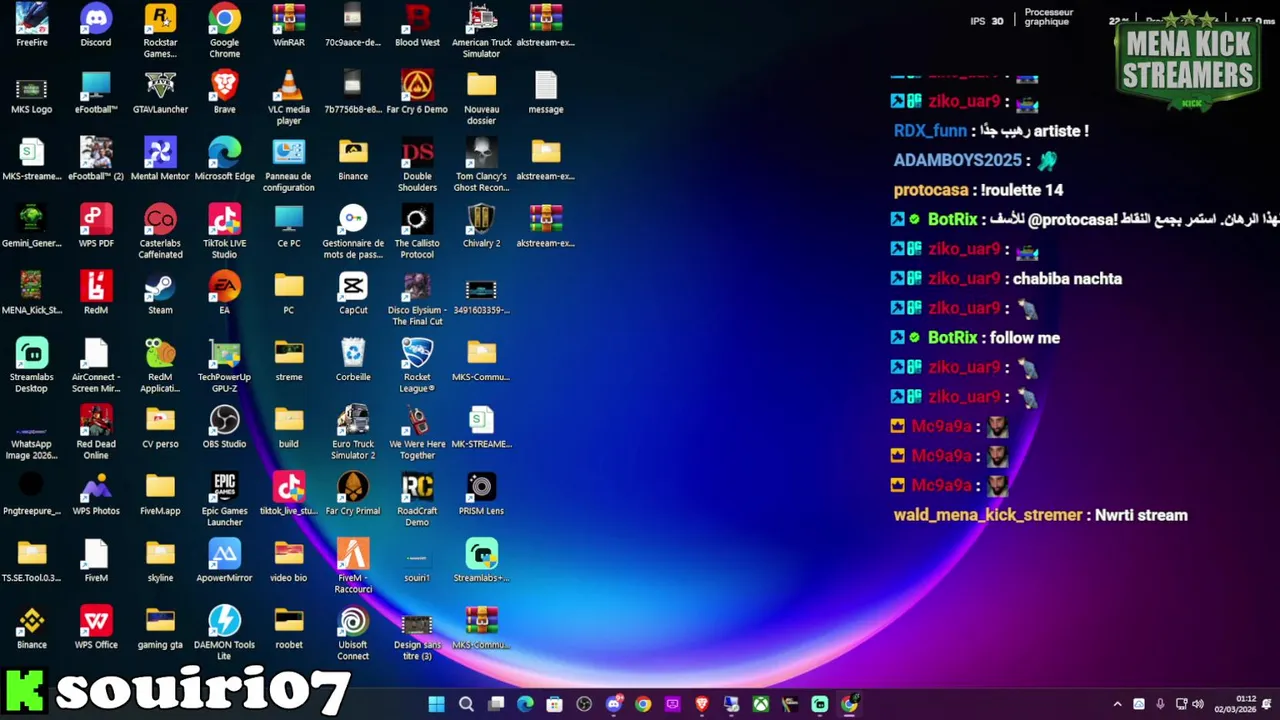This screenshot has width=1280, height=720.
Task: Select the EA app desktop icon
Action: coord(224,293)
